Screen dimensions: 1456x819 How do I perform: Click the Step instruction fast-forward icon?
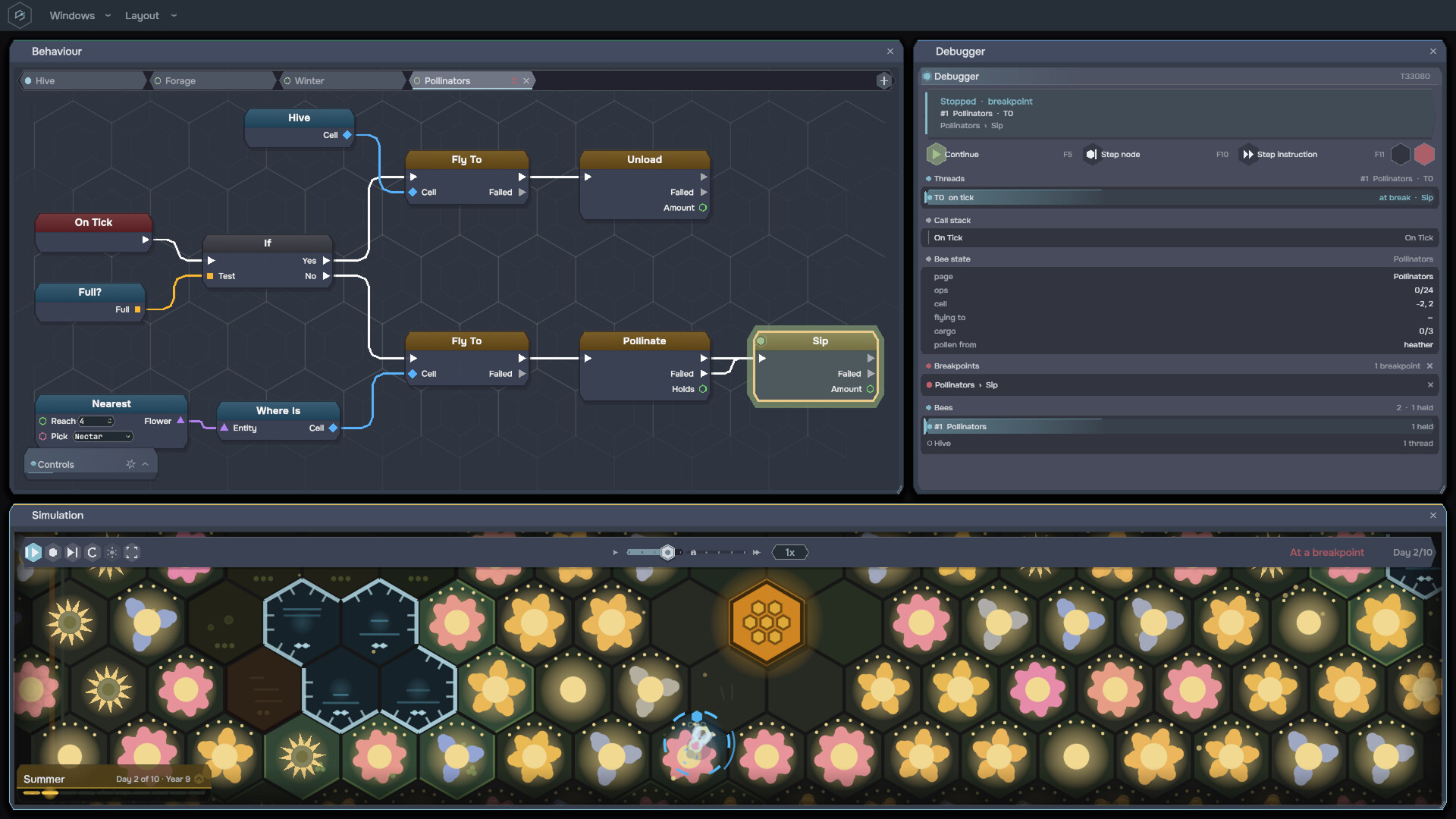[1247, 154]
